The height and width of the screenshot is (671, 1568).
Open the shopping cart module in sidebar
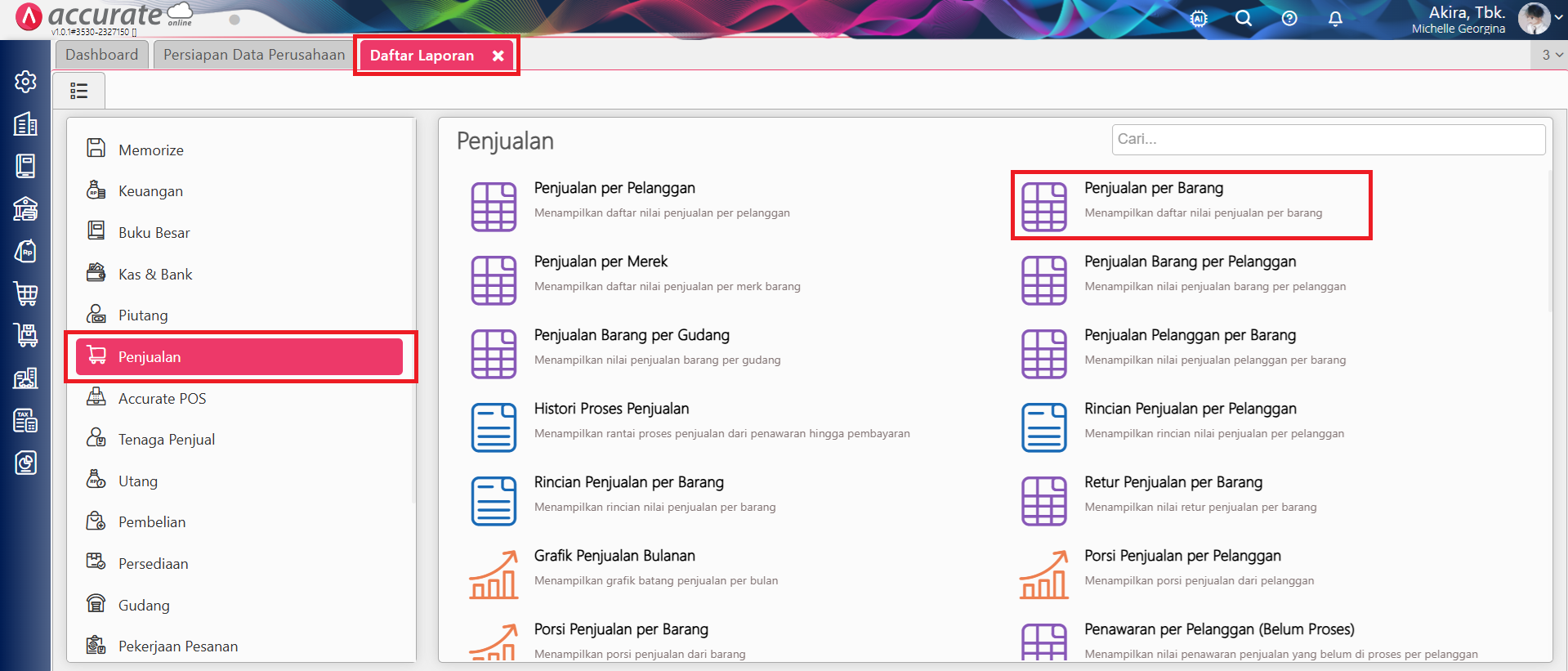click(25, 293)
